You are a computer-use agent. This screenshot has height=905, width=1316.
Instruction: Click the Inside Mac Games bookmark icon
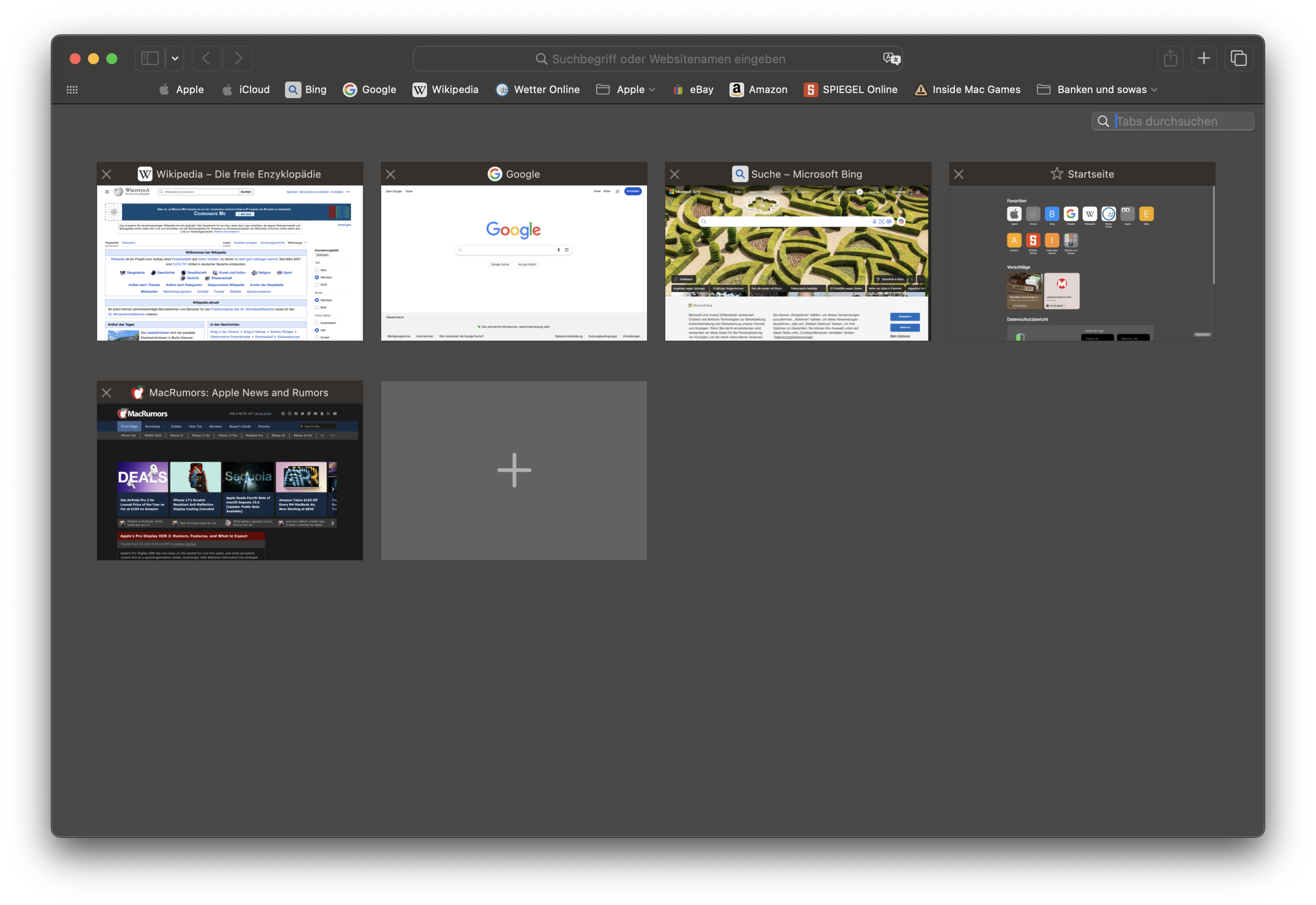coord(921,89)
